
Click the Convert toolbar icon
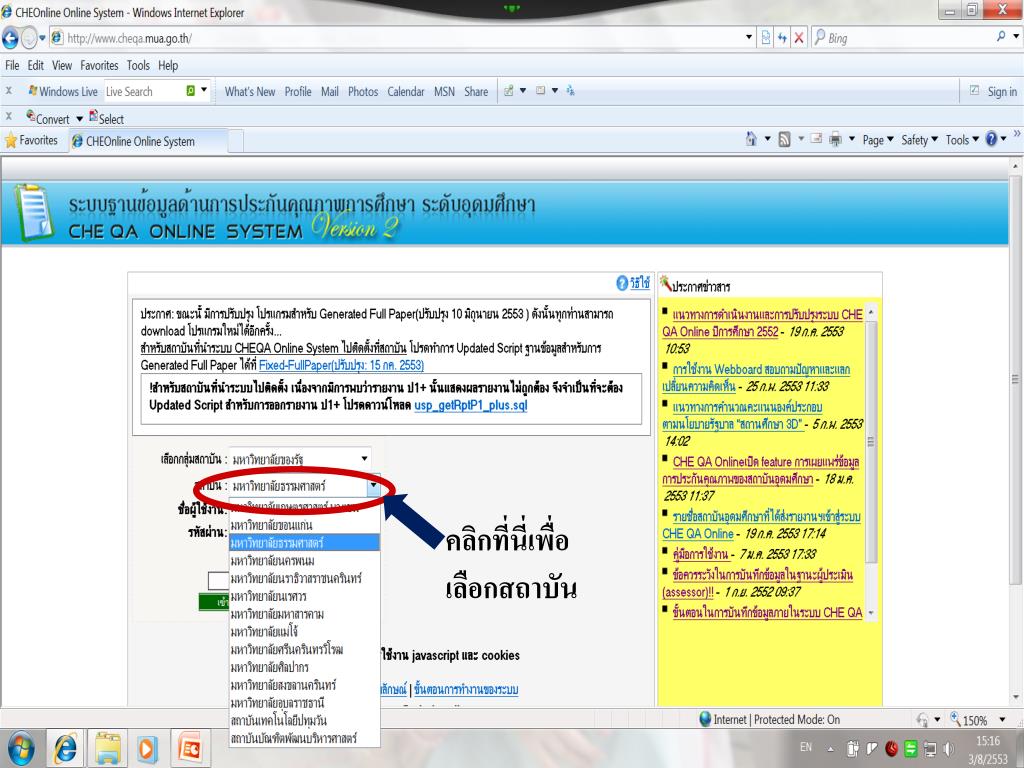[x=31, y=116]
